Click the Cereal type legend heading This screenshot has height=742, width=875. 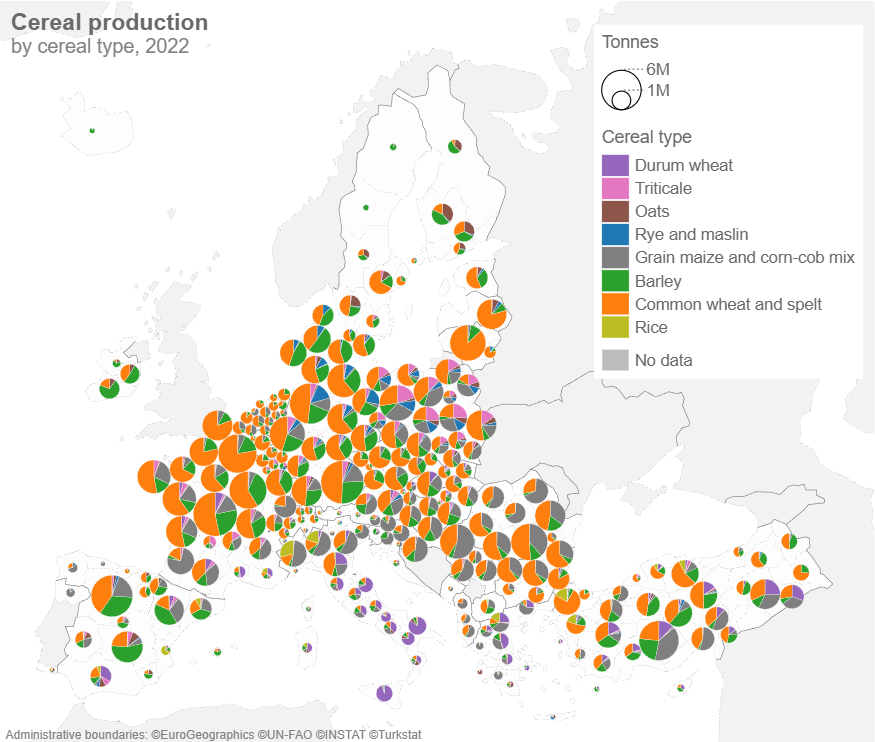click(x=646, y=137)
